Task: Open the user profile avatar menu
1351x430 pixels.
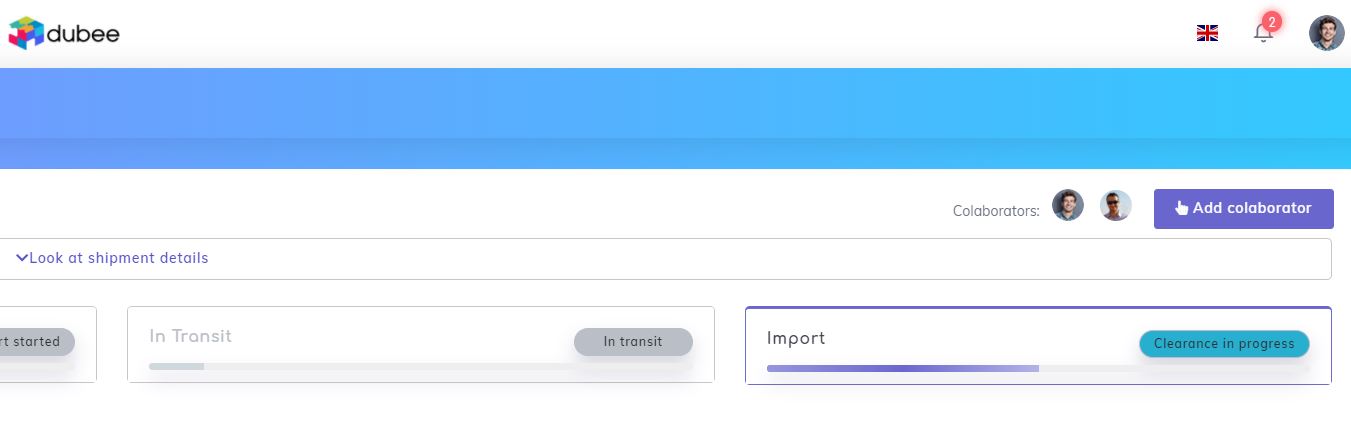Action: coord(1326,33)
